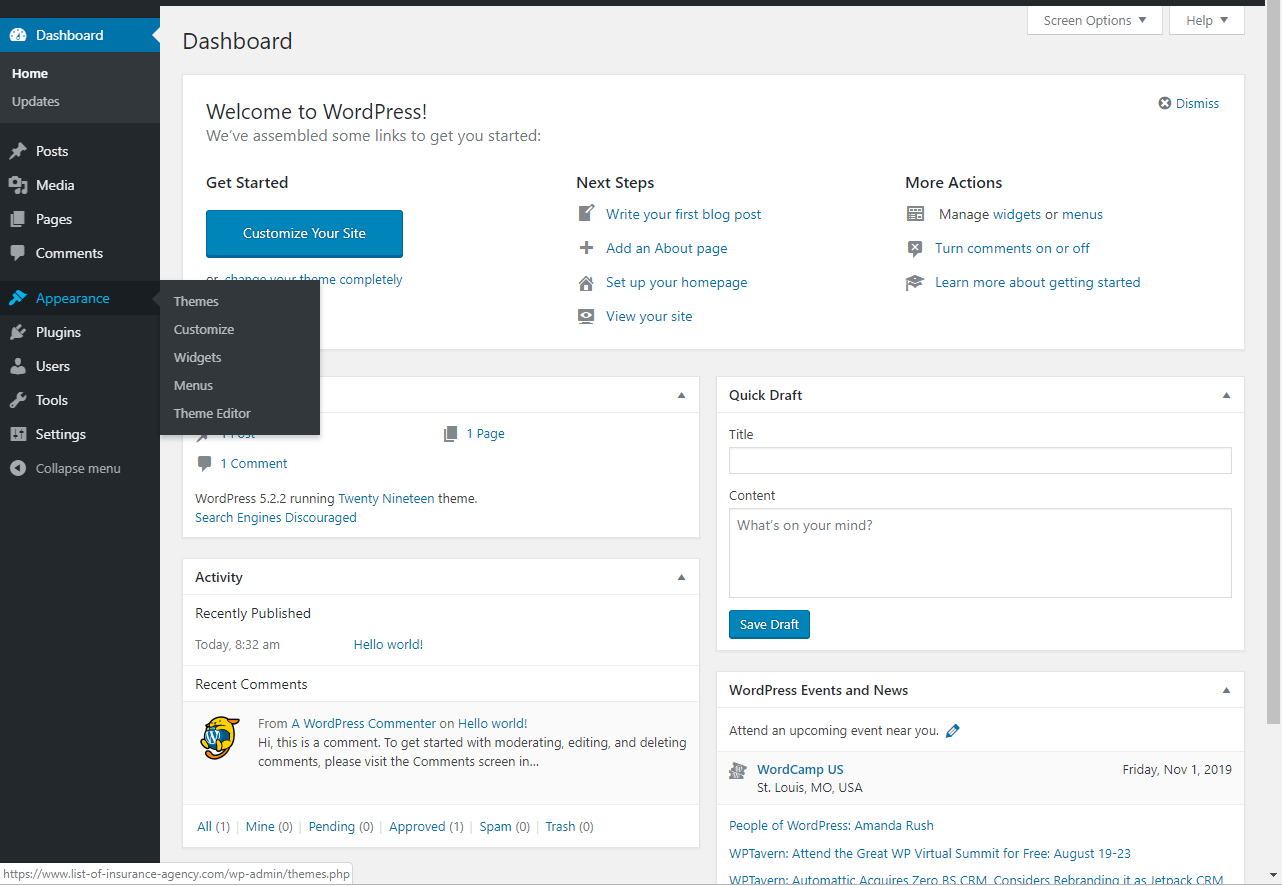Click the comment bubble icon next to 1 Comment
Viewport: 1282px width, 886px height.
click(204, 463)
